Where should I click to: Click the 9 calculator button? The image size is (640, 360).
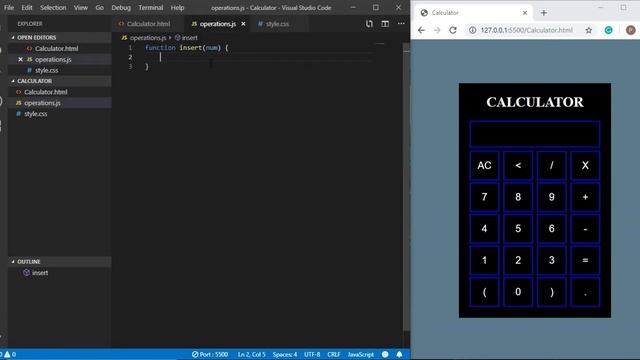tap(551, 197)
